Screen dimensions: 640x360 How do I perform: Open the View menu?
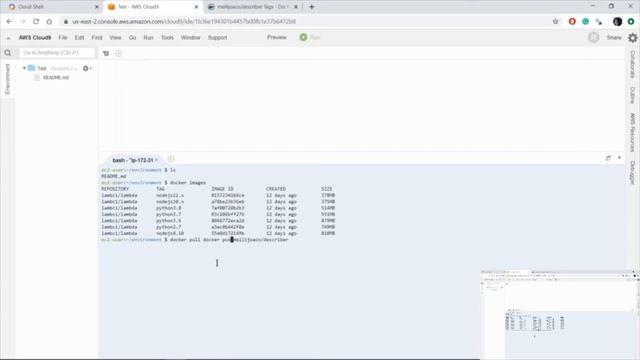click(116, 38)
